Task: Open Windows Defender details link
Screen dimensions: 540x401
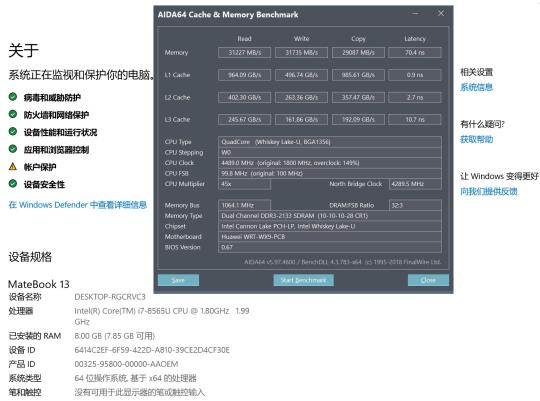Action: 78,205
